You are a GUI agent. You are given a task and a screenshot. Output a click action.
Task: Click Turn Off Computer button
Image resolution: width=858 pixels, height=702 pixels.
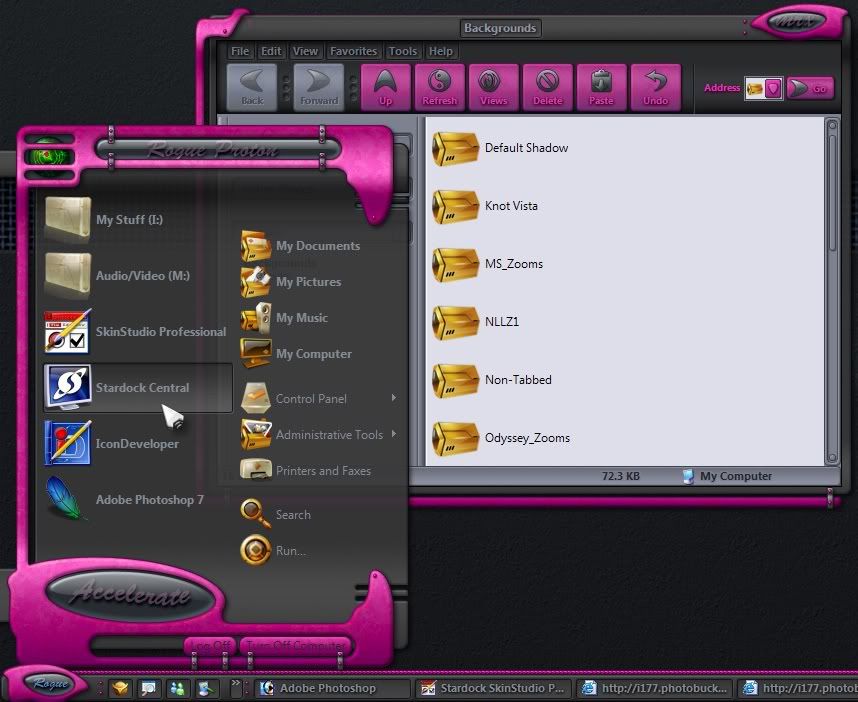tap(296, 646)
